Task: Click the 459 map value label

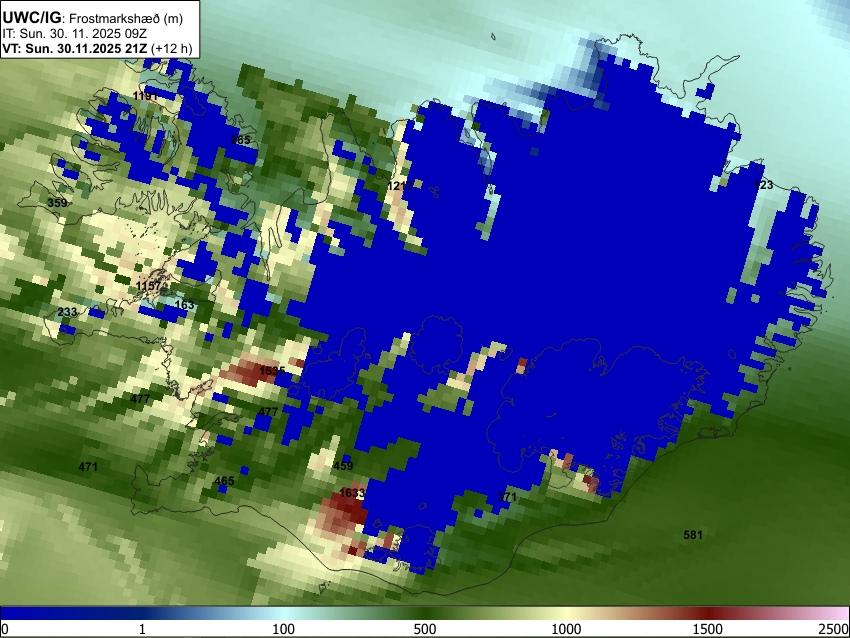Action: tap(343, 466)
